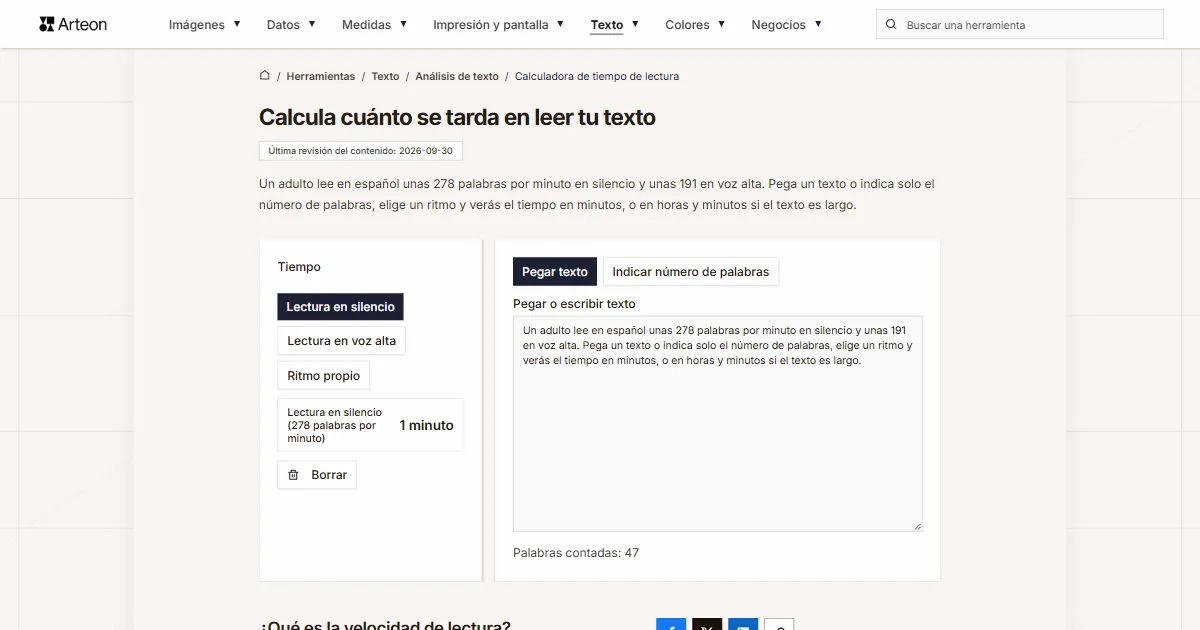Click the trash icon beside Borrar
Image resolution: width=1200 pixels, height=630 pixels.
pos(293,475)
